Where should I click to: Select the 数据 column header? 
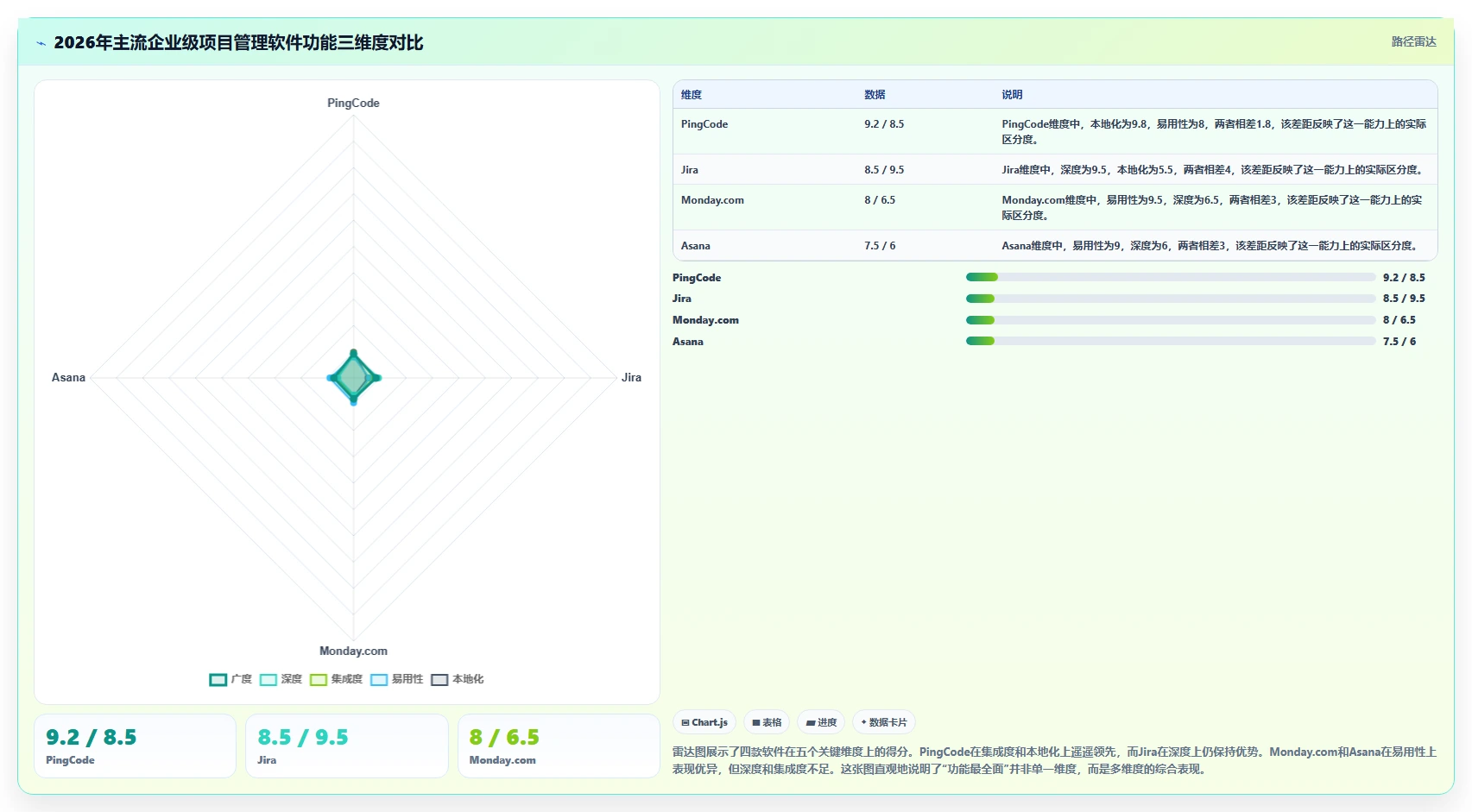pos(875,95)
